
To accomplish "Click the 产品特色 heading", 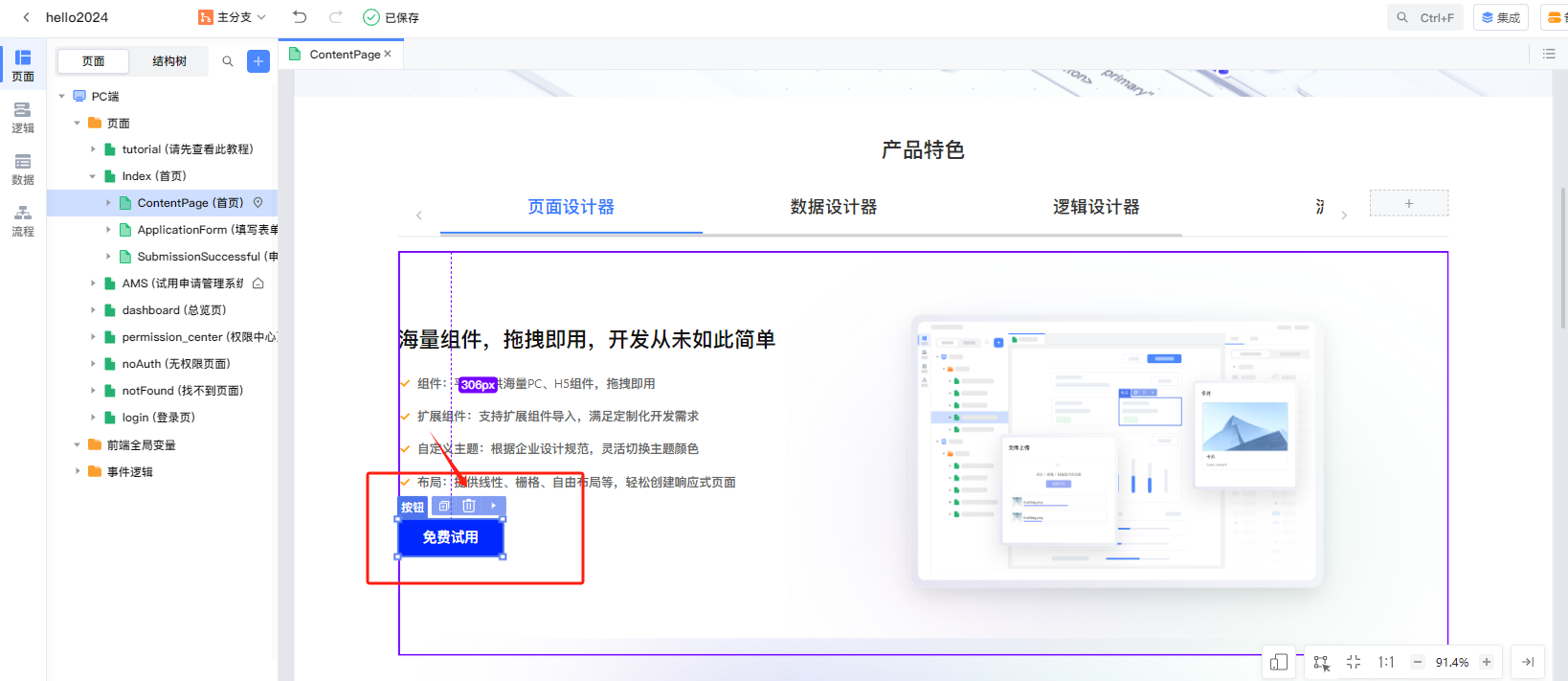I will click(923, 149).
